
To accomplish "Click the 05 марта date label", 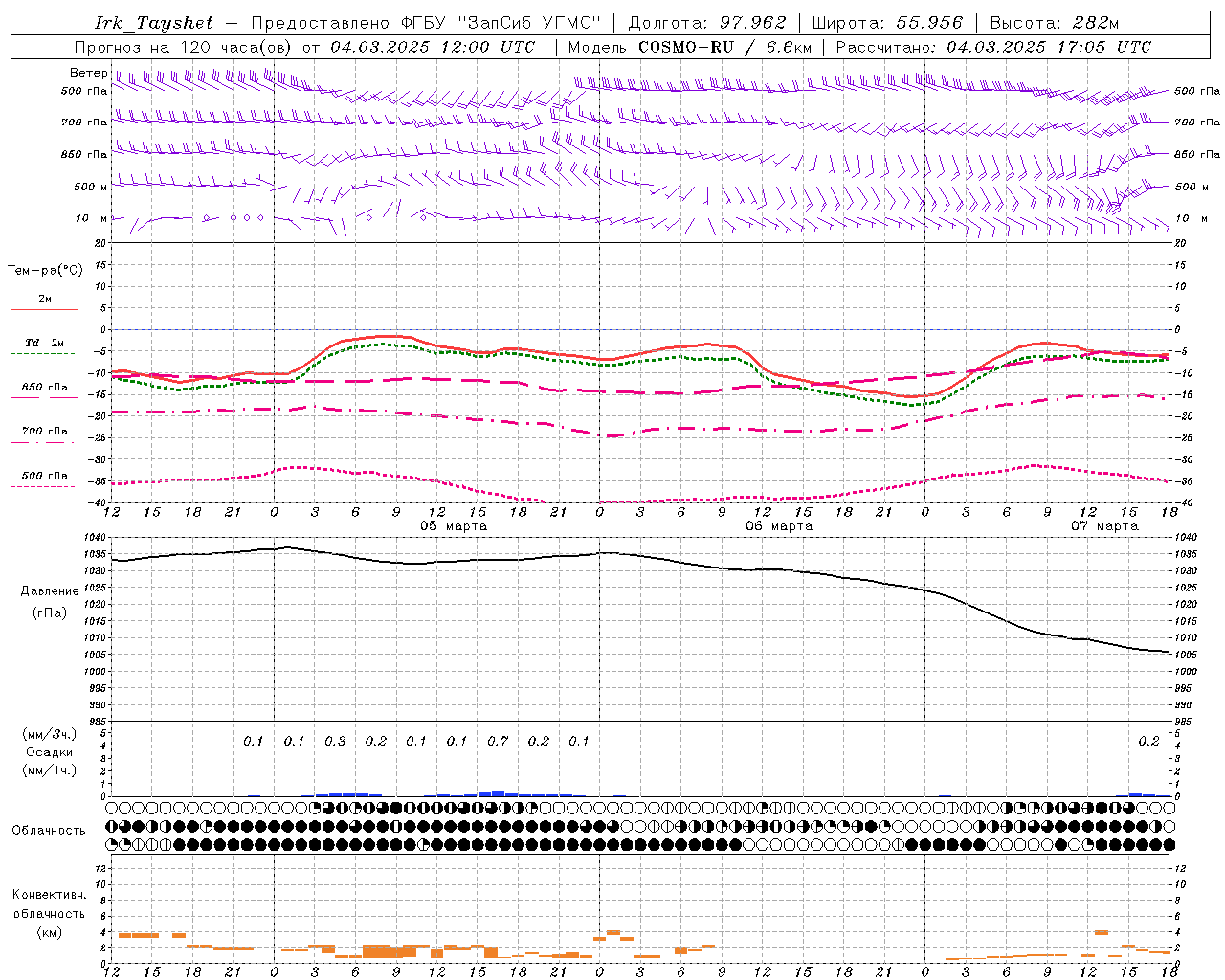I will click(x=454, y=526).
